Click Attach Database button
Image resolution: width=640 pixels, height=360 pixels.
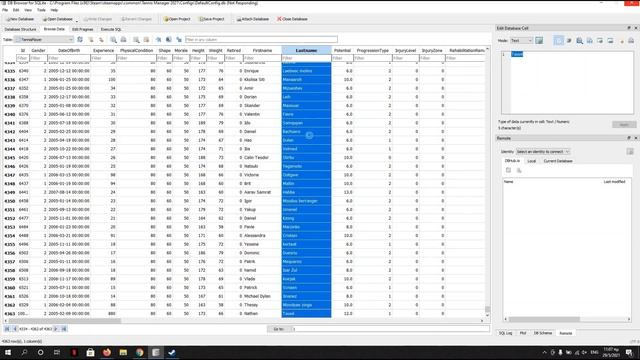click(x=253, y=19)
